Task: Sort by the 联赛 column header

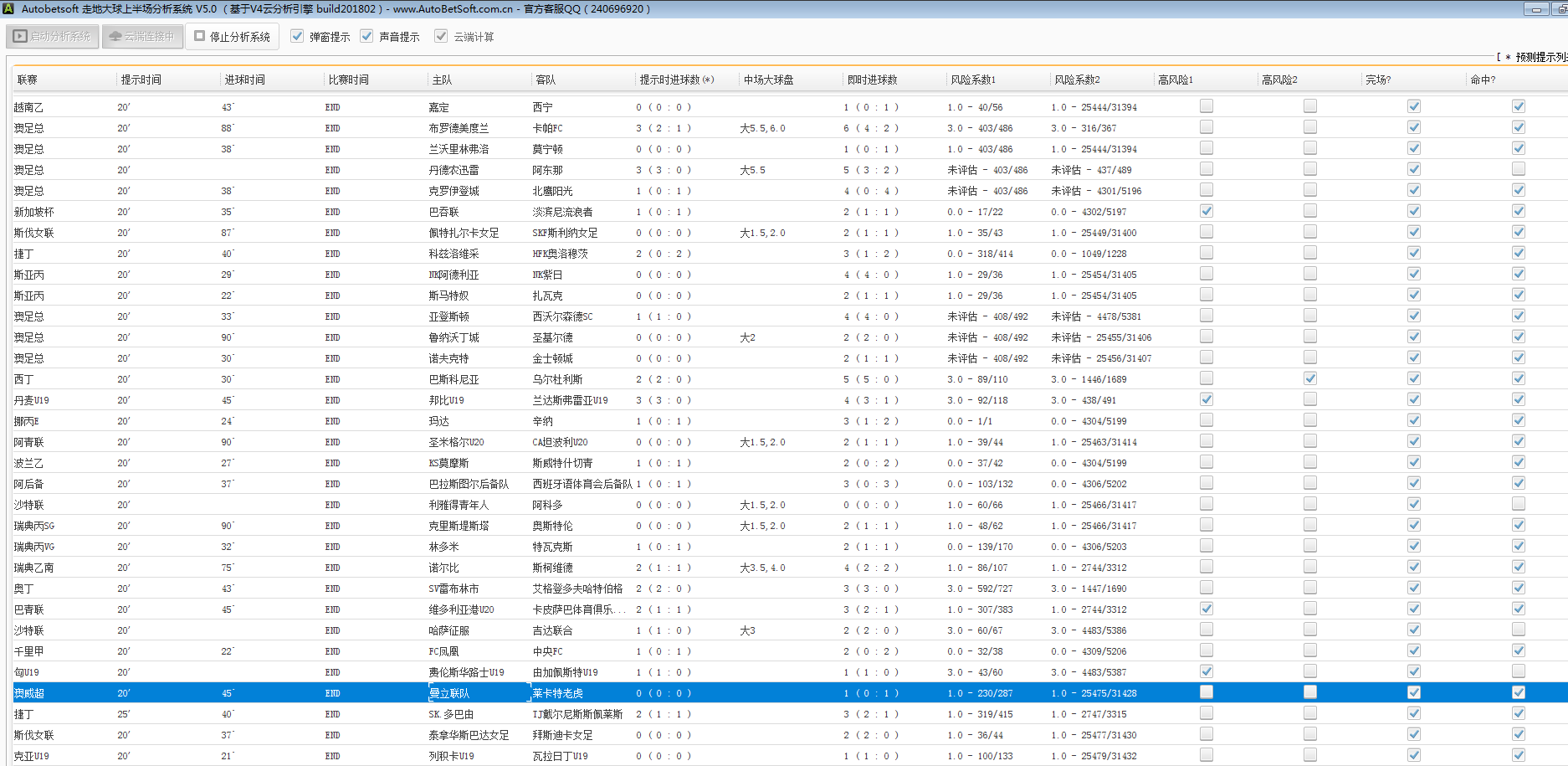Action: tap(28, 80)
